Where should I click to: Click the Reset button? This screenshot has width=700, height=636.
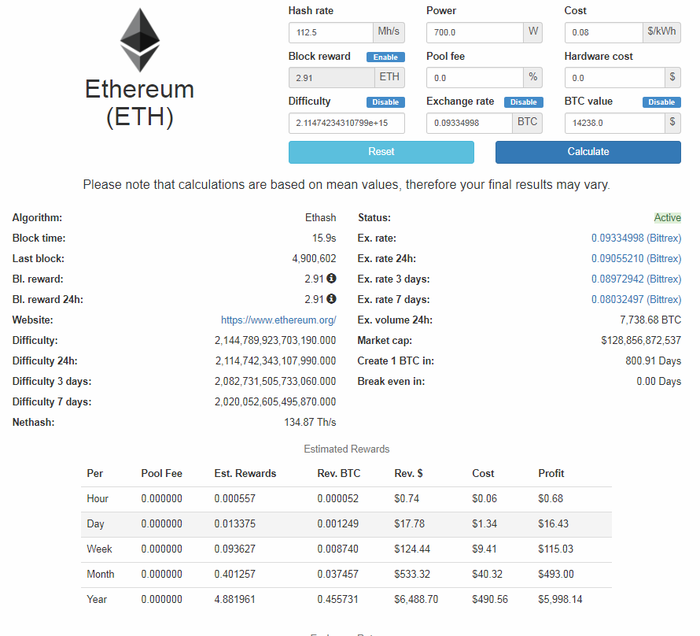(381, 152)
